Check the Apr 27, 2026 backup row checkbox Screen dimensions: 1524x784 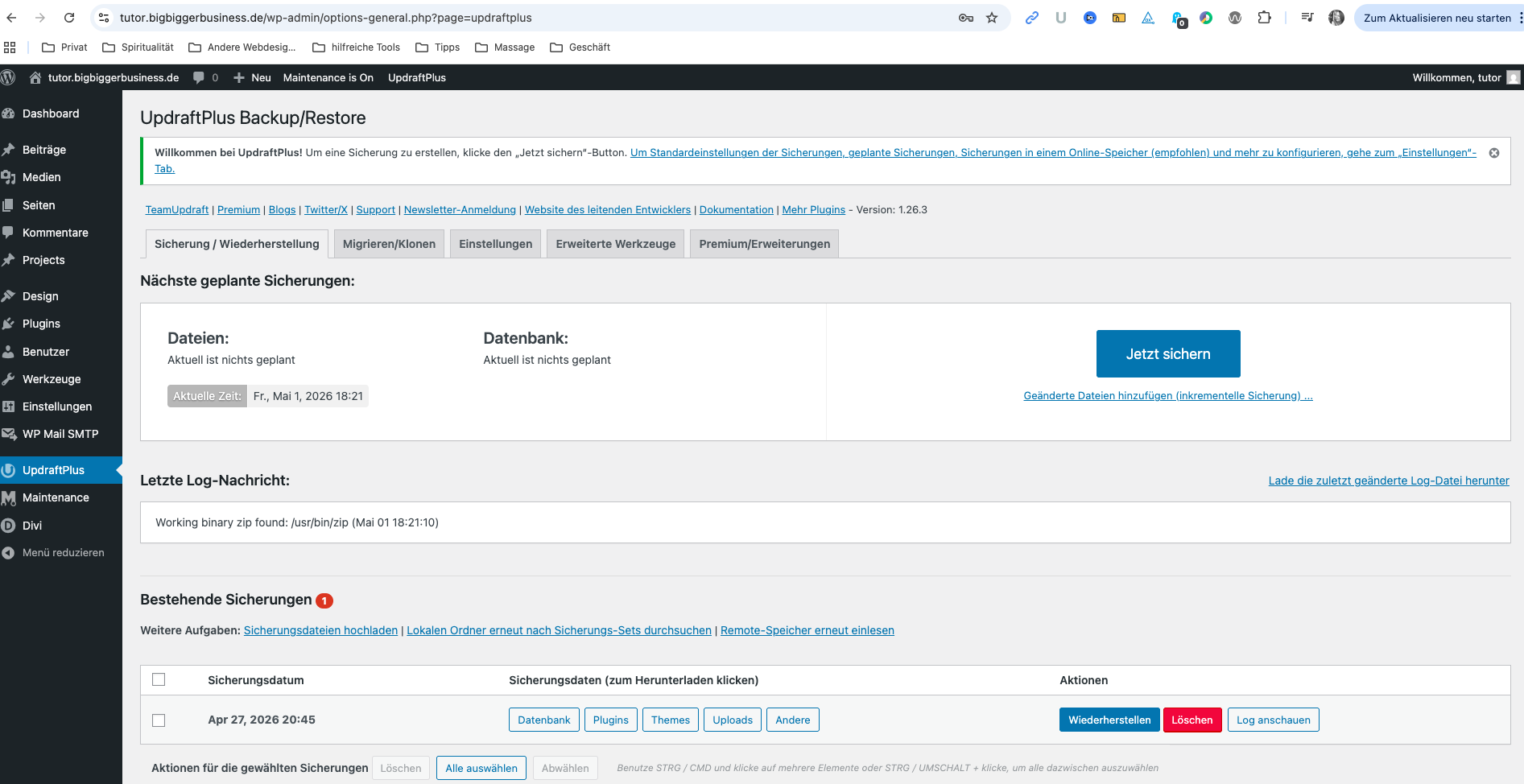click(x=159, y=720)
